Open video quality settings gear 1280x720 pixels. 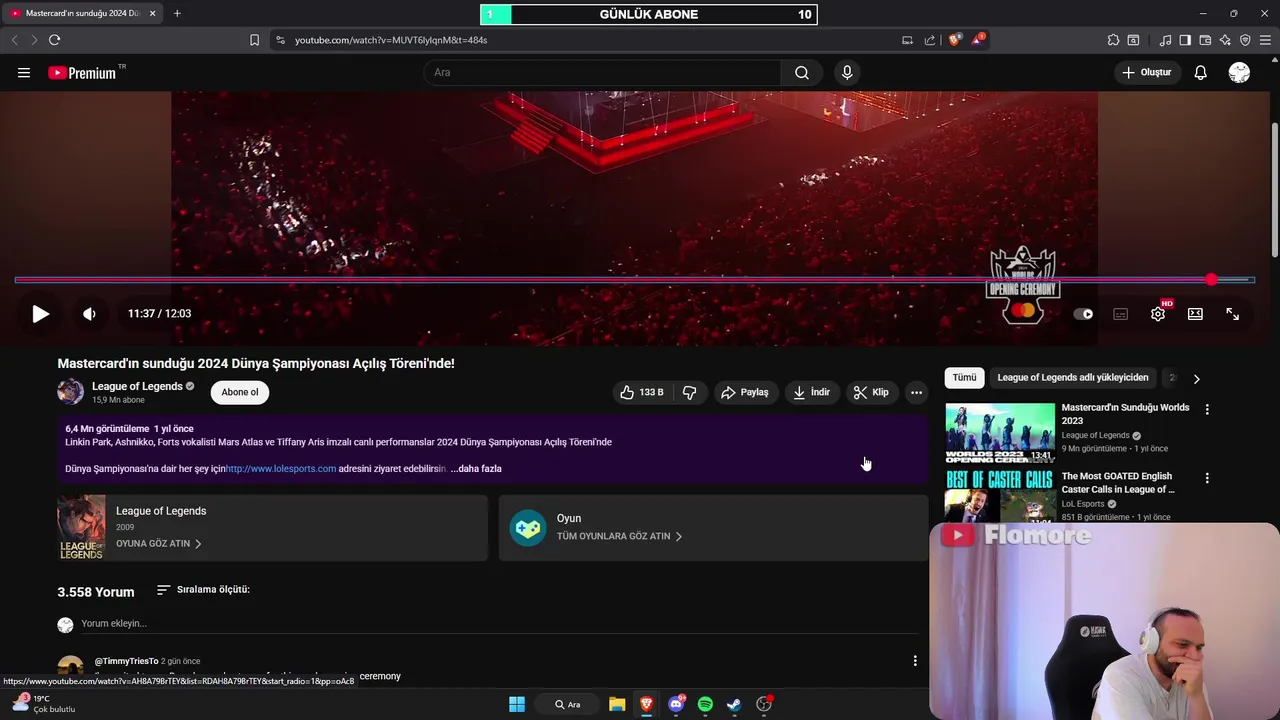click(1158, 314)
